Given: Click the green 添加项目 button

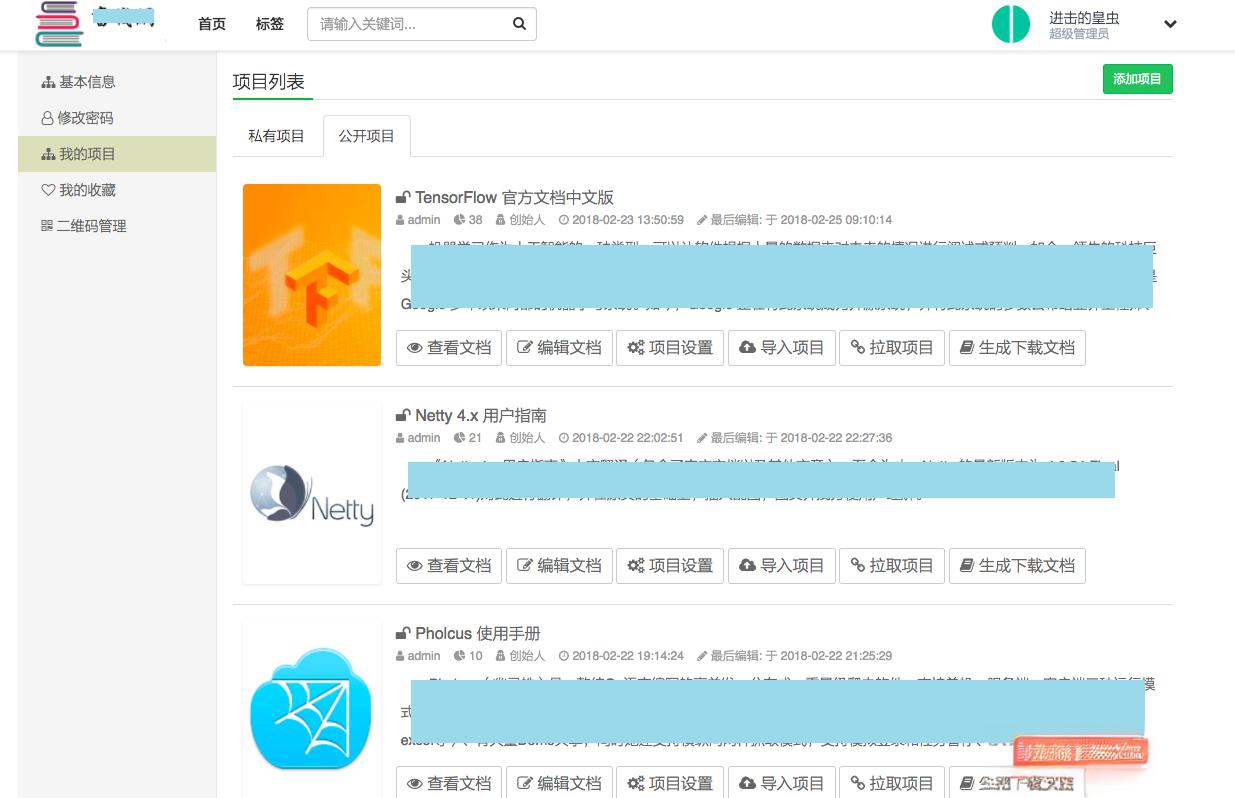Looking at the screenshot, I should [1137, 79].
